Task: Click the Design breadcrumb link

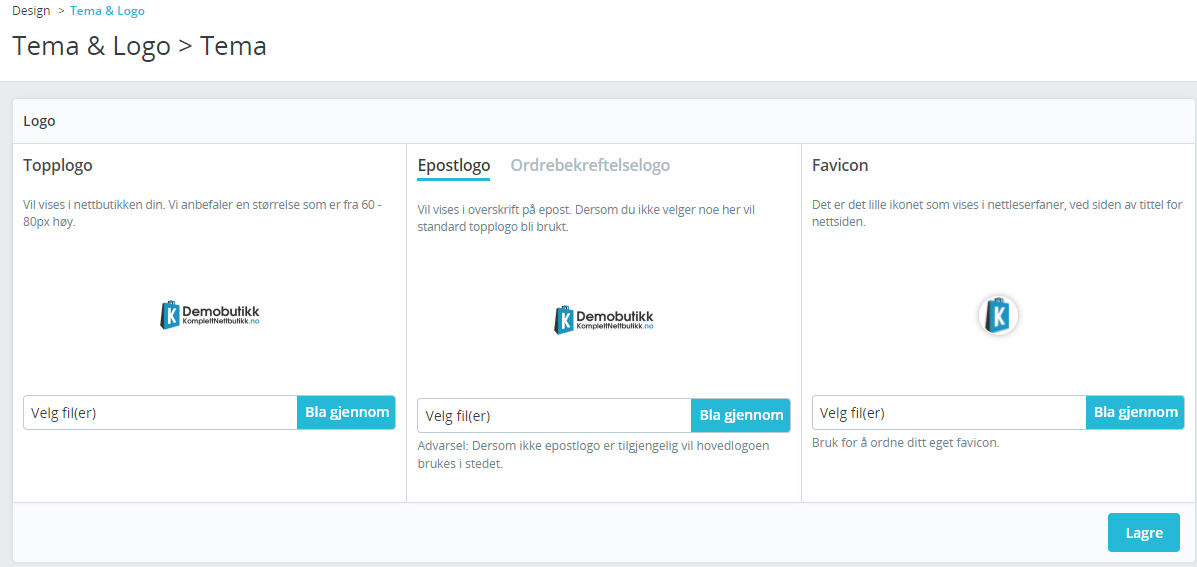Action: [31, 11]
